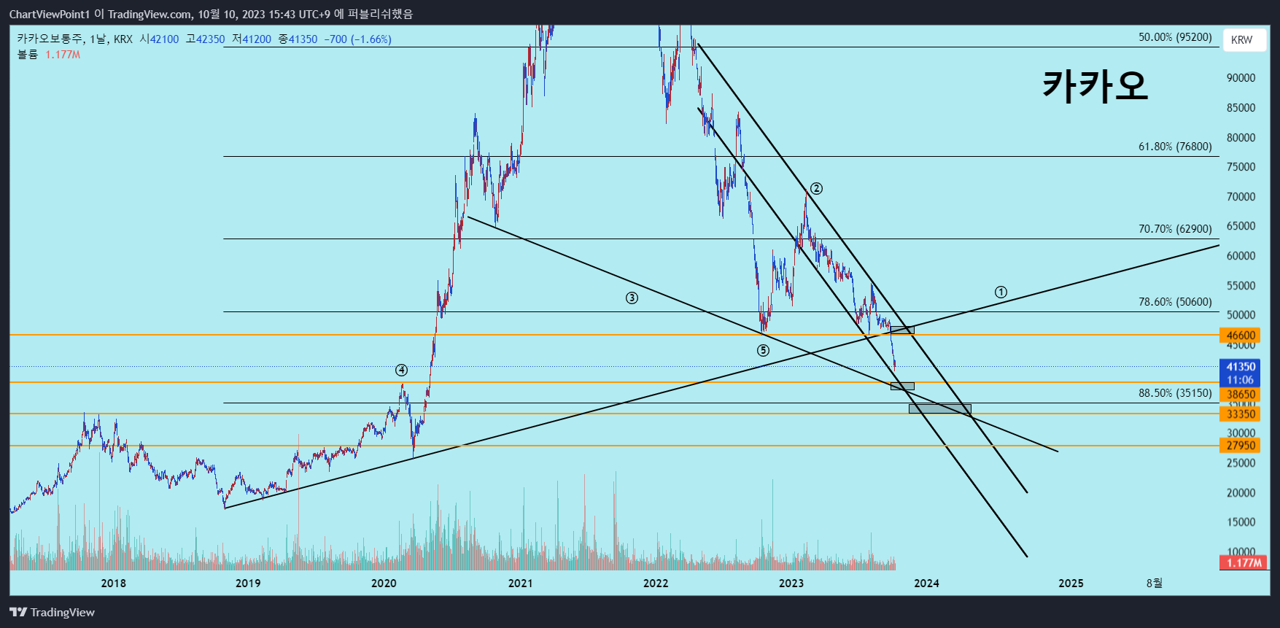1280x628 pixels.
Task: Select the 1날 interval label in legend
Action: click(98, 39)
